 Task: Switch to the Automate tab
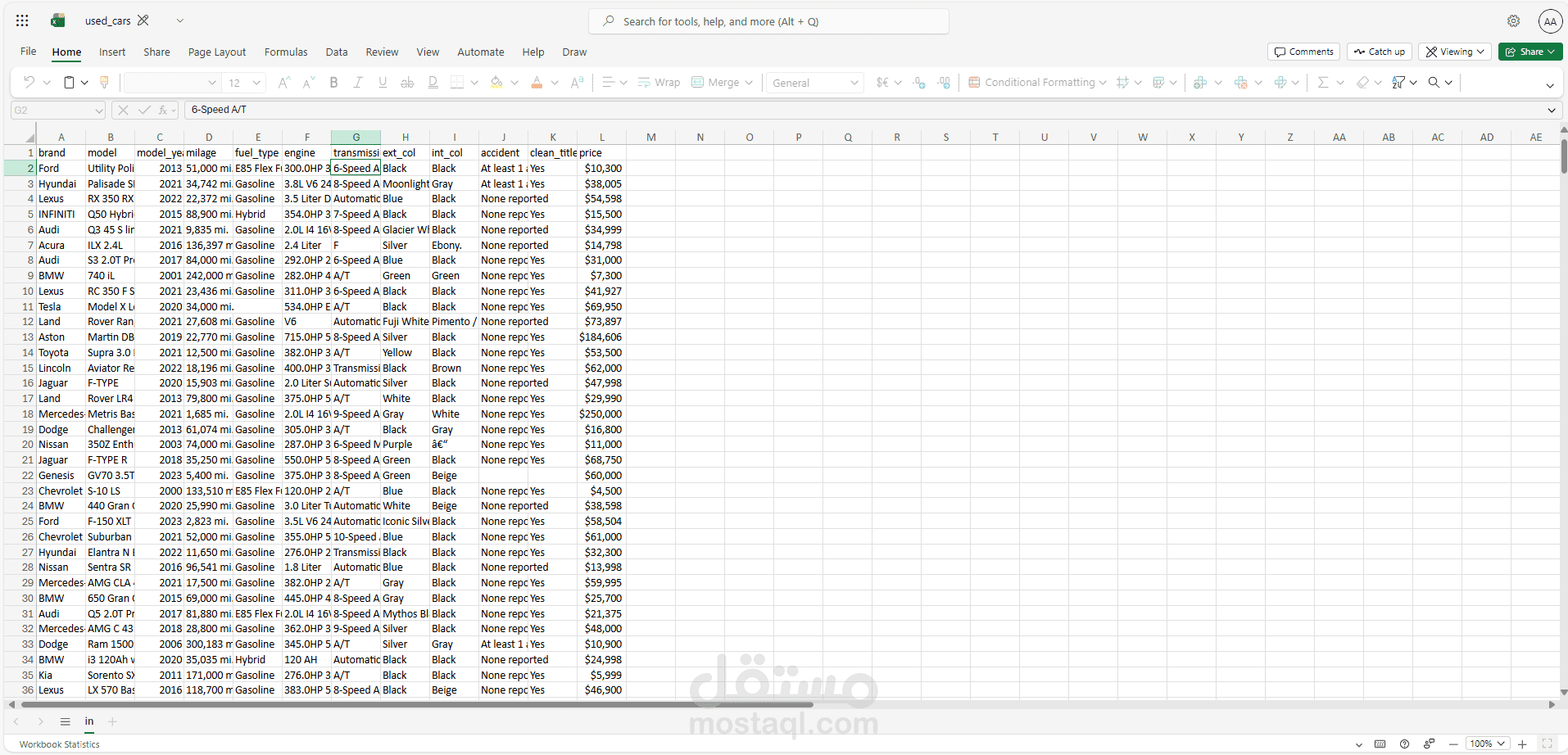pos(481,52)
